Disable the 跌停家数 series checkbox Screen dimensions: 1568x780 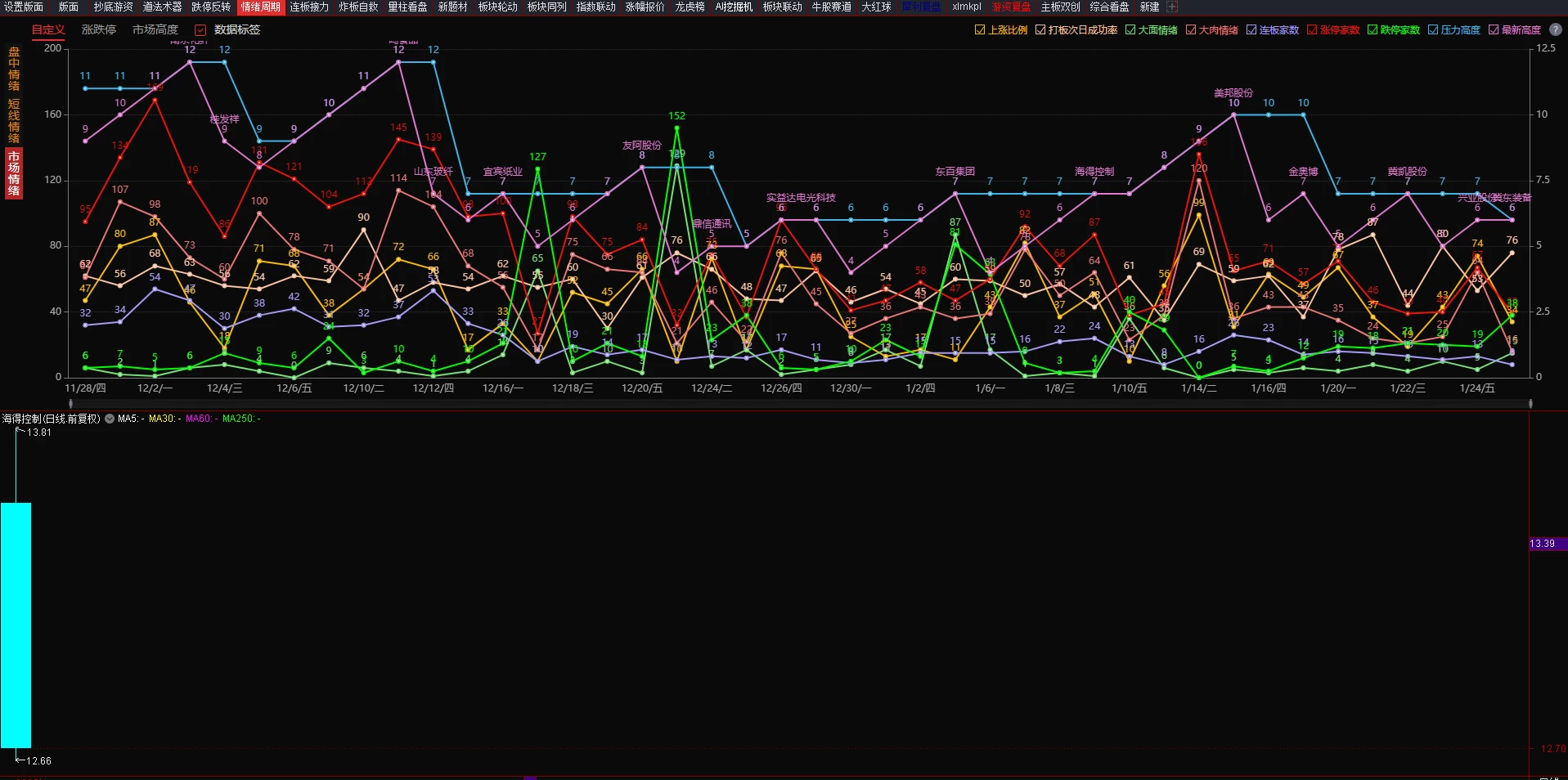pyautogui.click(x=1373, y=29)
